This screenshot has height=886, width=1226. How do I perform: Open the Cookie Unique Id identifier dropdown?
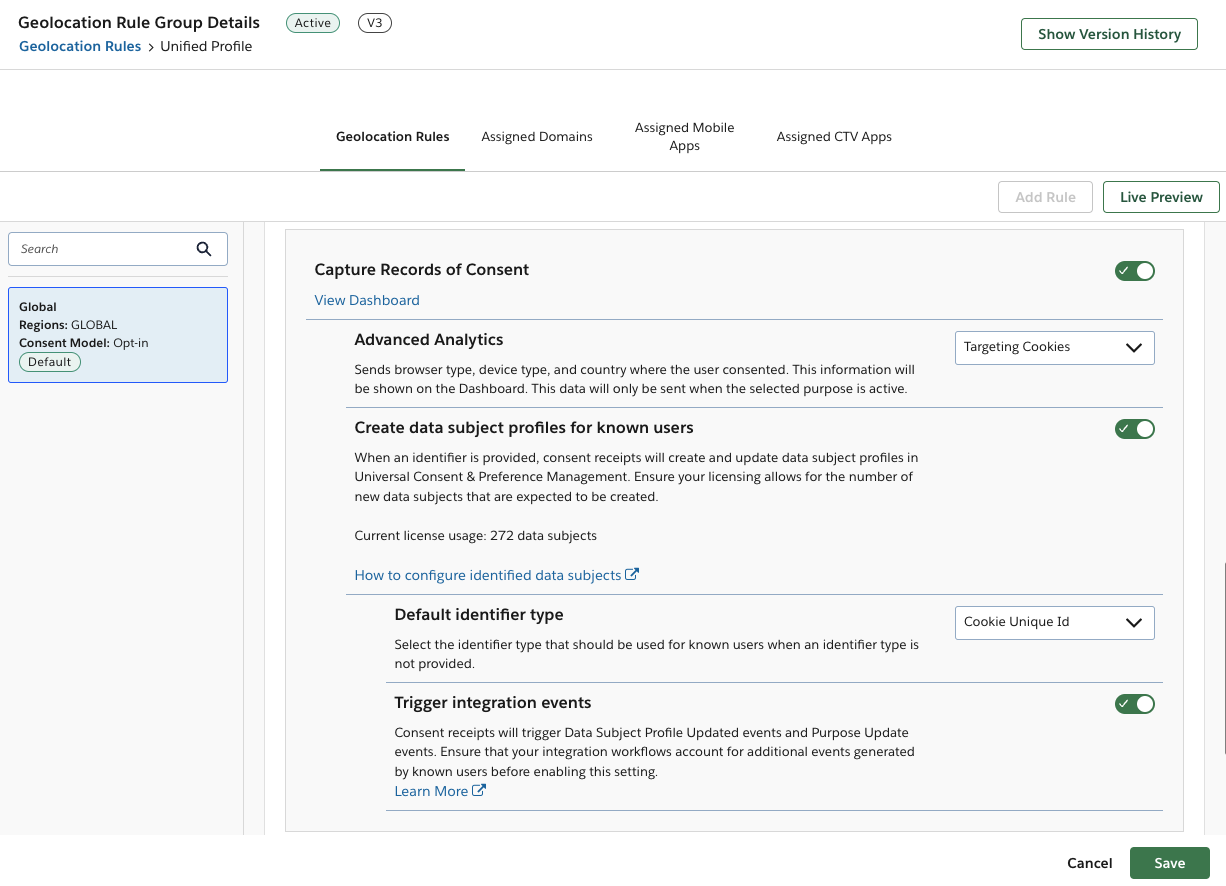(1054, 622)
